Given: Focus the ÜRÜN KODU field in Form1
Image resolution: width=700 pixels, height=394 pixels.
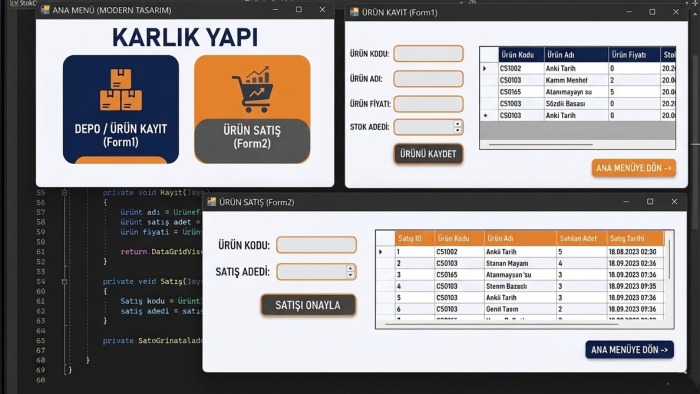Looking at the screenshot, I should pyautogui.click(x=429, y=54).
